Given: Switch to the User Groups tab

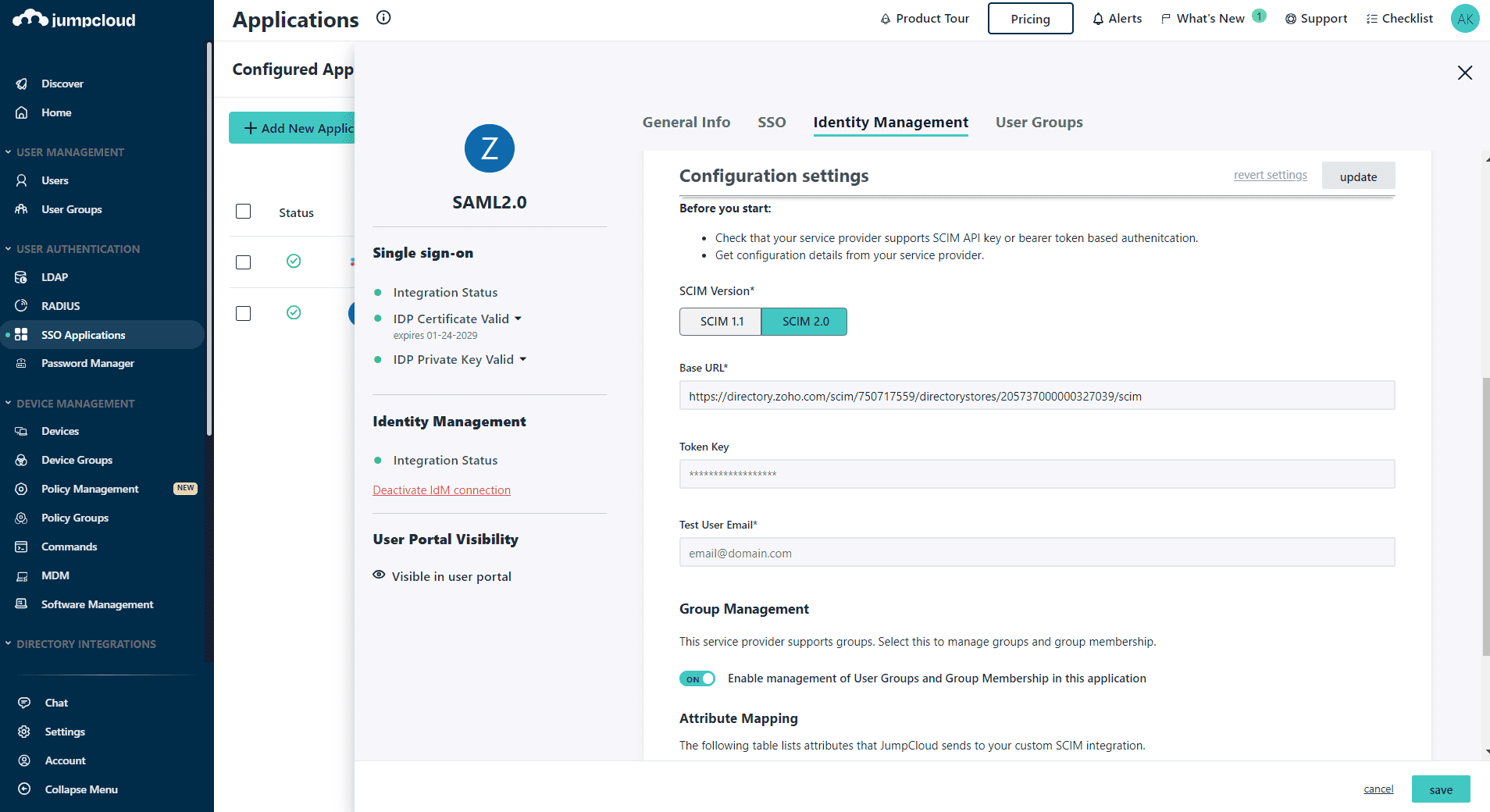Looking at the screenshot, I should coord(1039,123).
